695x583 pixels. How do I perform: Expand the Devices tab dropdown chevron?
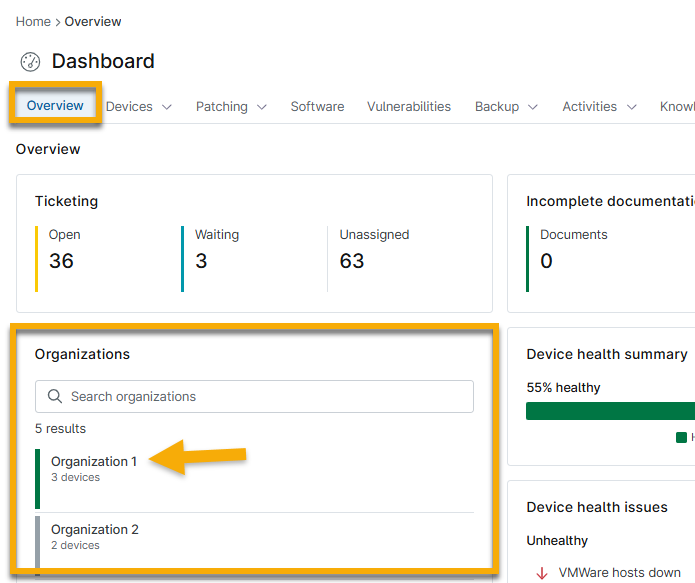167,107
